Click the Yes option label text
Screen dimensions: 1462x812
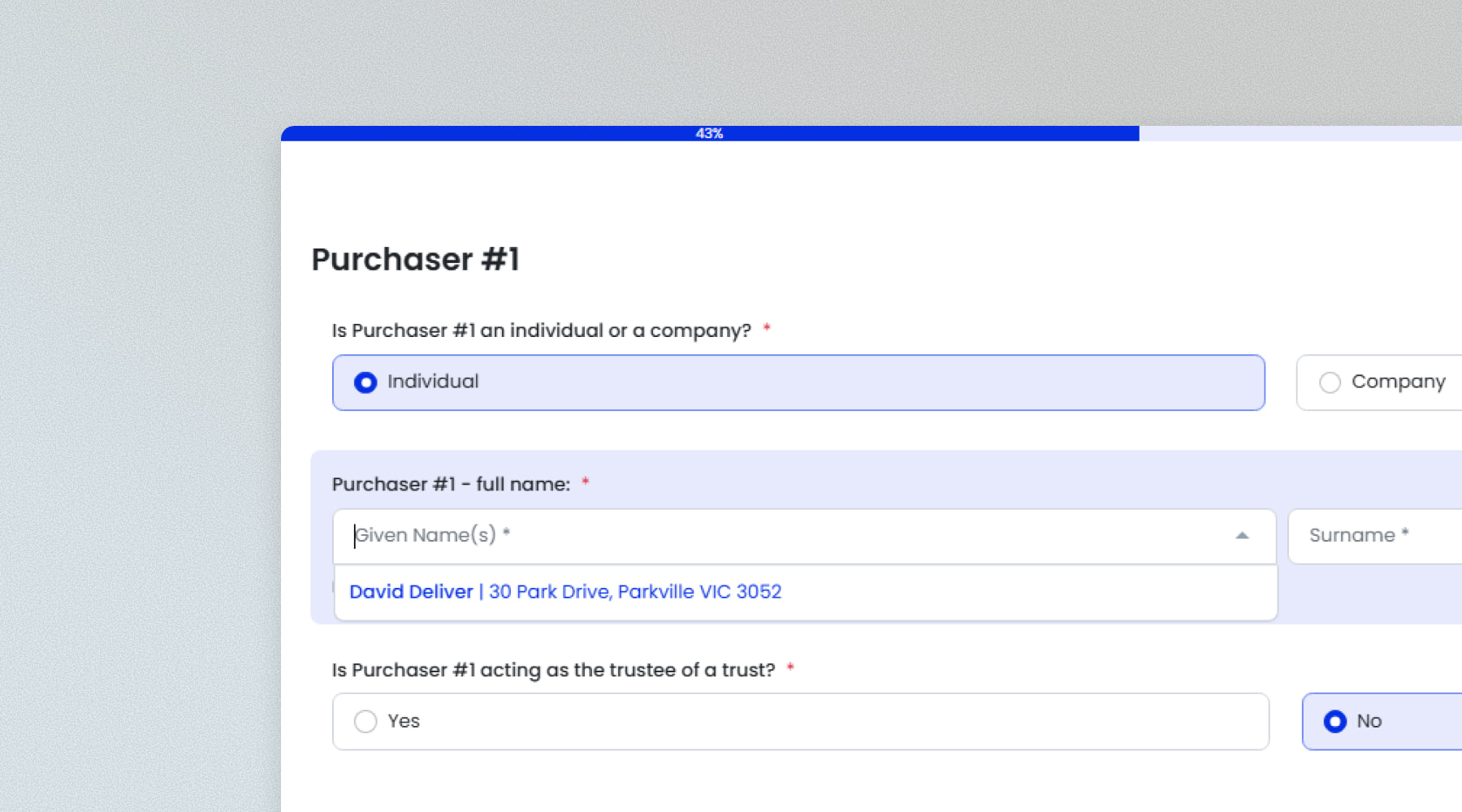(404, 721)
